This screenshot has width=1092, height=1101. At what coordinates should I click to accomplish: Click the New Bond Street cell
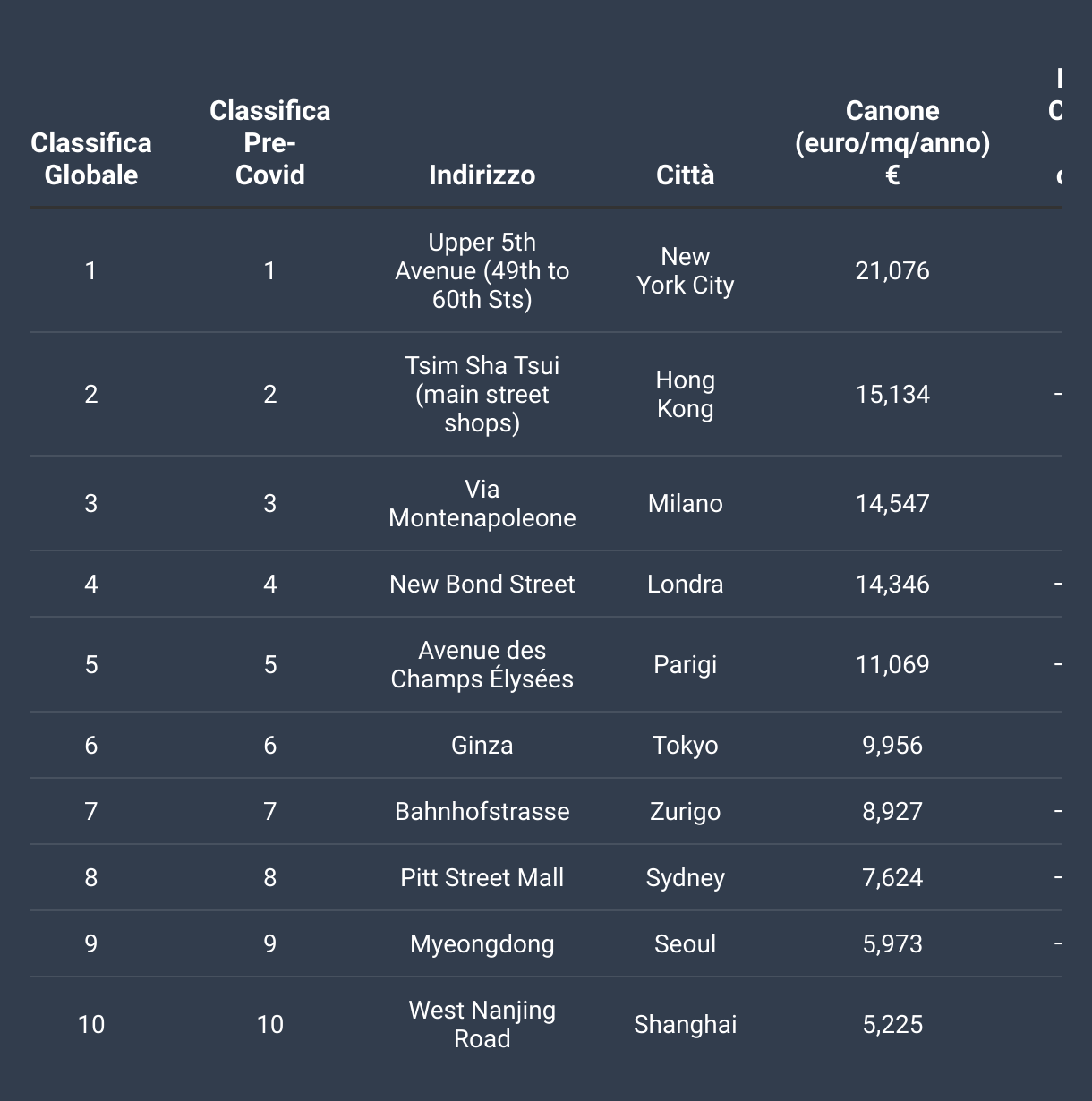(x=482, y=584)
